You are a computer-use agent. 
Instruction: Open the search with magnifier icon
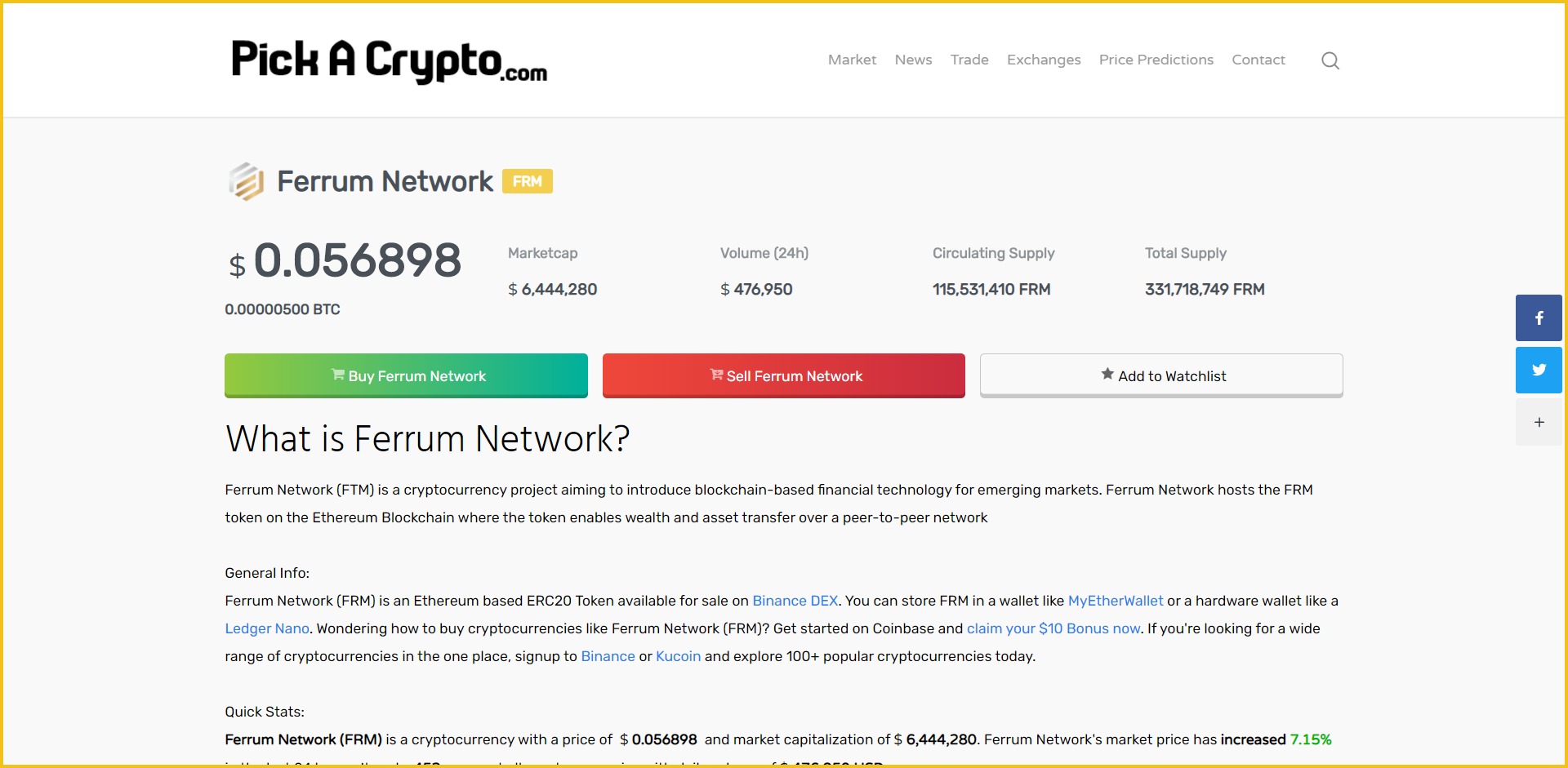click(1330, 60)
